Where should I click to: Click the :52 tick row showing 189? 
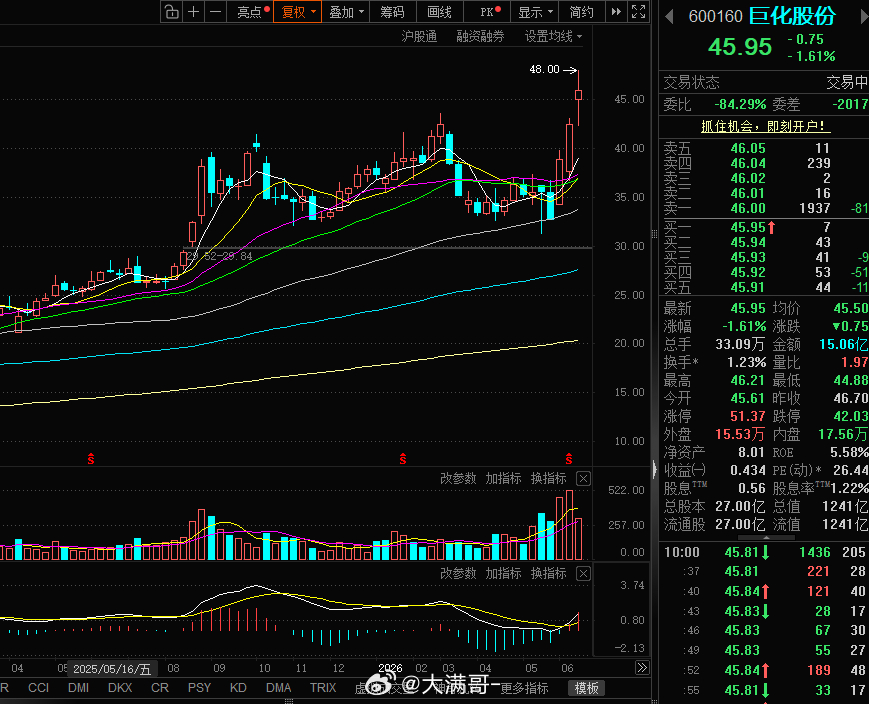[764, 670]
